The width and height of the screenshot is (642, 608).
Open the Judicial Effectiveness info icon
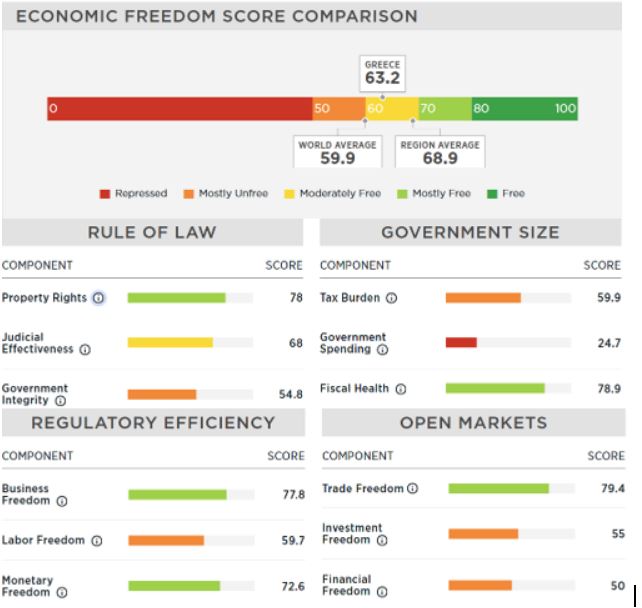[x=85, y=350]
